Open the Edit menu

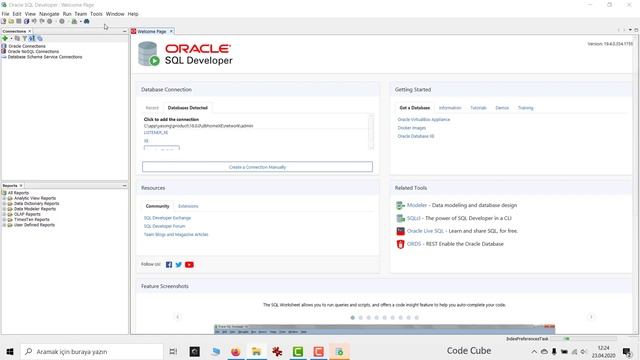click(x=17, y=14)
